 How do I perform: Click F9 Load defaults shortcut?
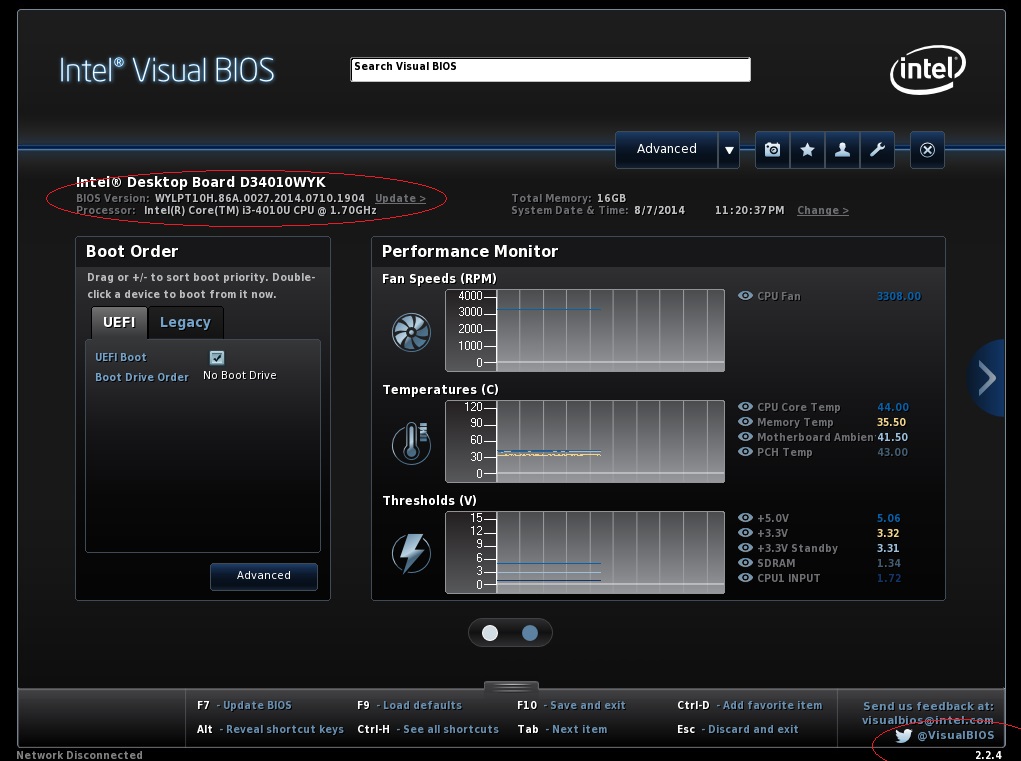coord(410,705)
